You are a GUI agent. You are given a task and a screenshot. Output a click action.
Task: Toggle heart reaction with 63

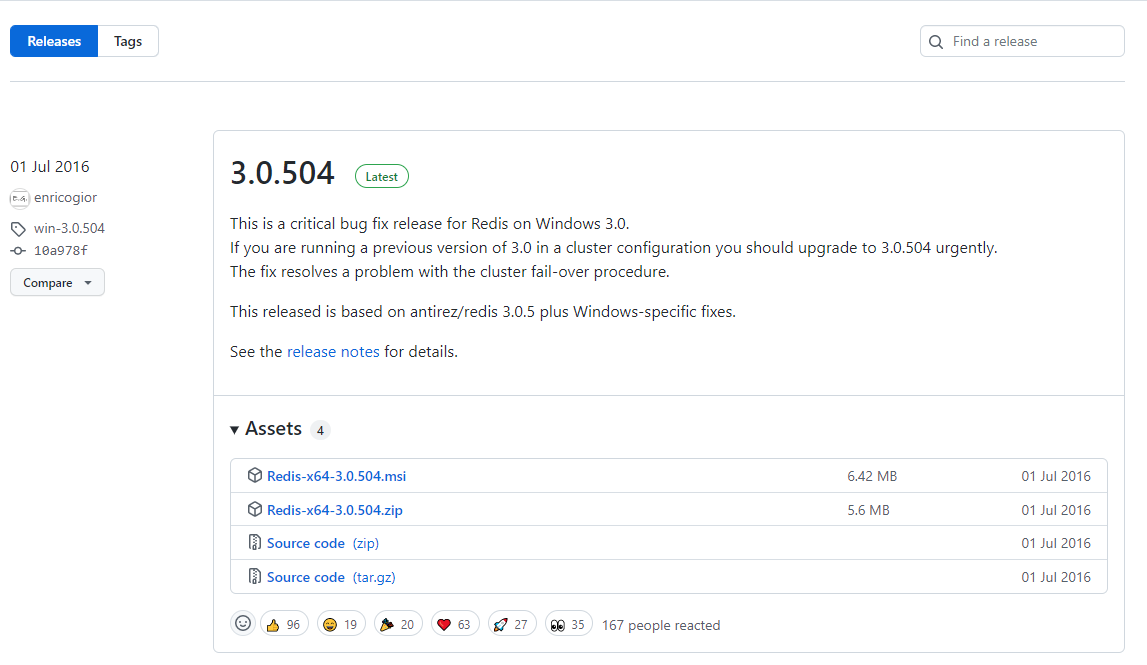[455, 624]
